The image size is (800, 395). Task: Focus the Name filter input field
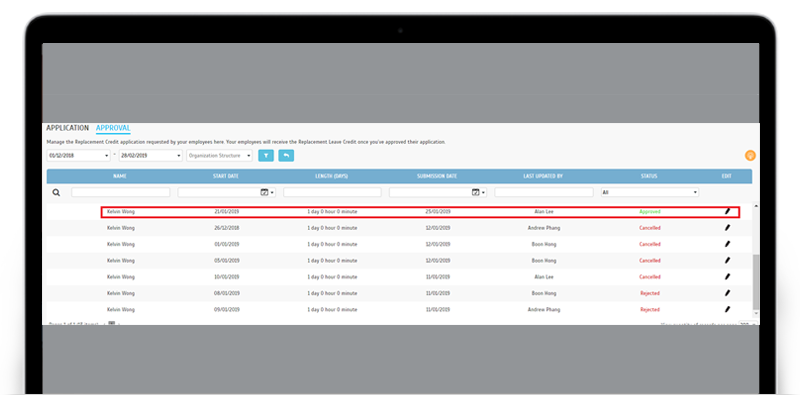click(120, 192)
